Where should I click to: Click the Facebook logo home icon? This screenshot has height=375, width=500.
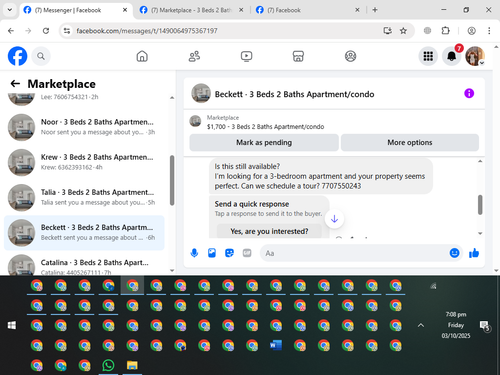(x=17, y=56)
